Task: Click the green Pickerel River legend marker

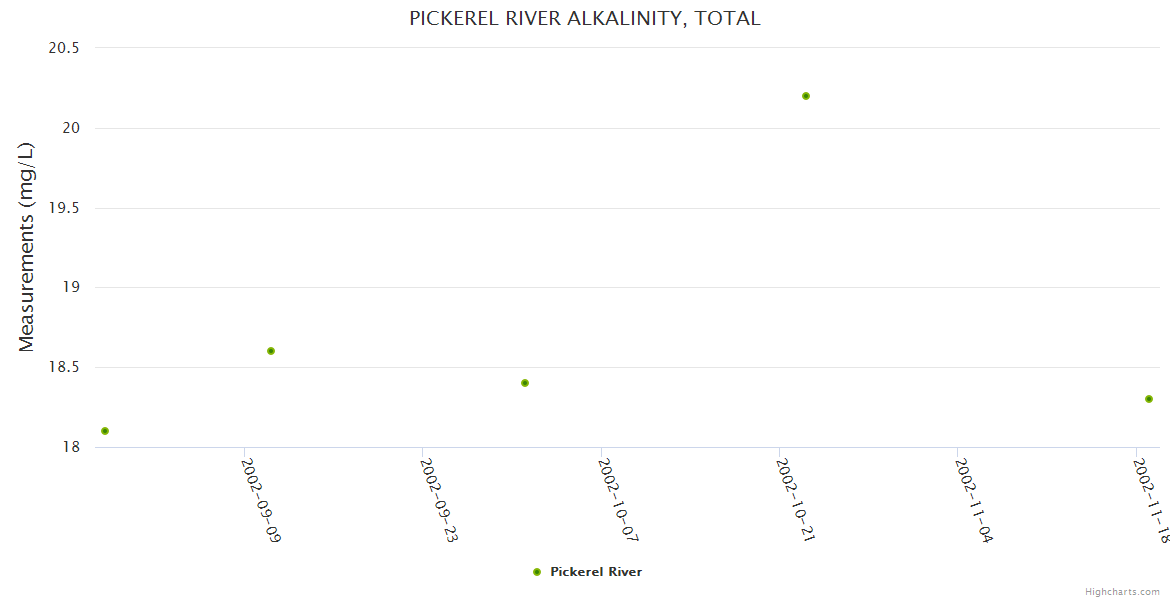Action: coord(537,572)
